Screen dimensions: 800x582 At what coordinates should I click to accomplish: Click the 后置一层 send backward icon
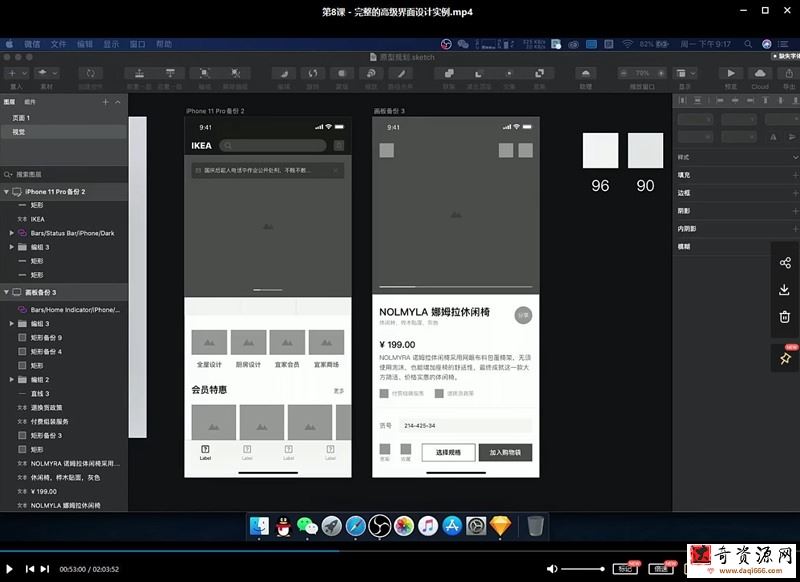point(170,73)
